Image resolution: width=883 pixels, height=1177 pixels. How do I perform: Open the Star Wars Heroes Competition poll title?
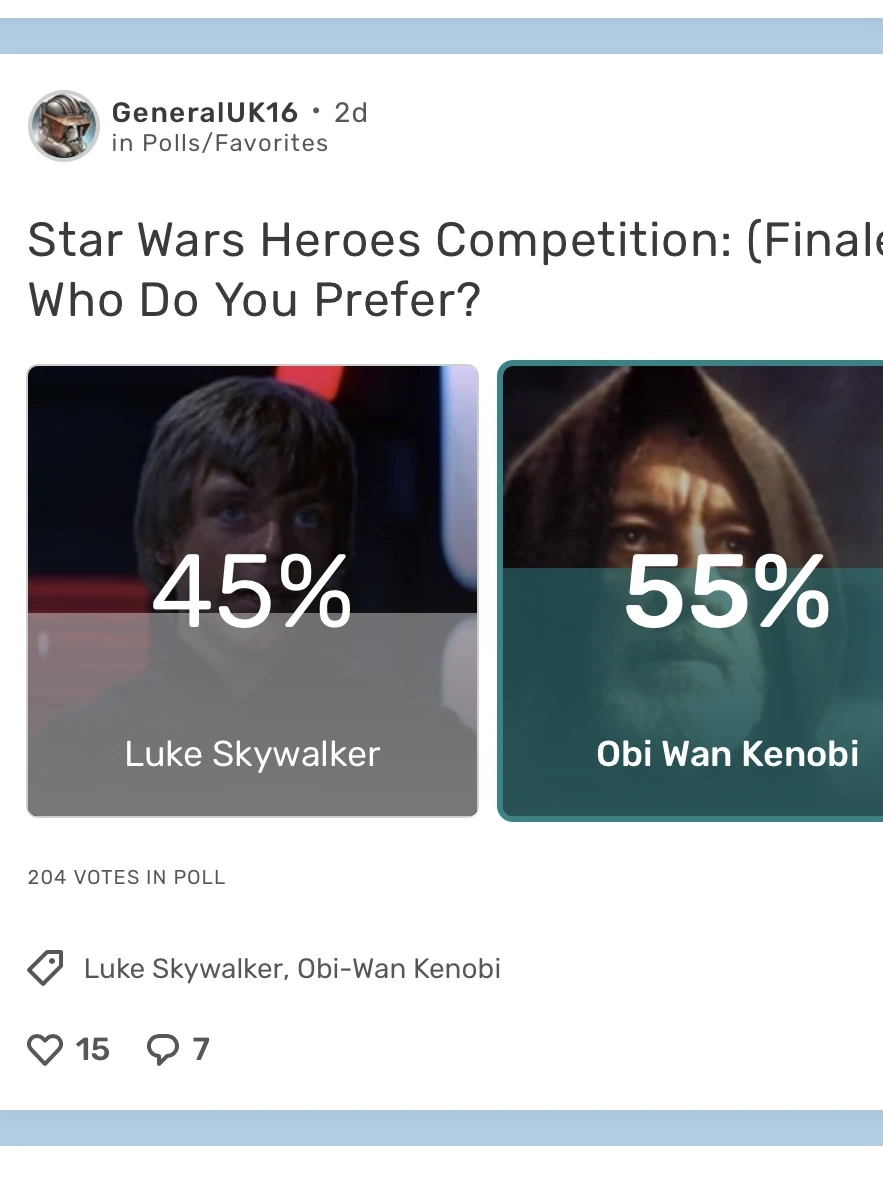pyautogui.click(x=440, y=268)
